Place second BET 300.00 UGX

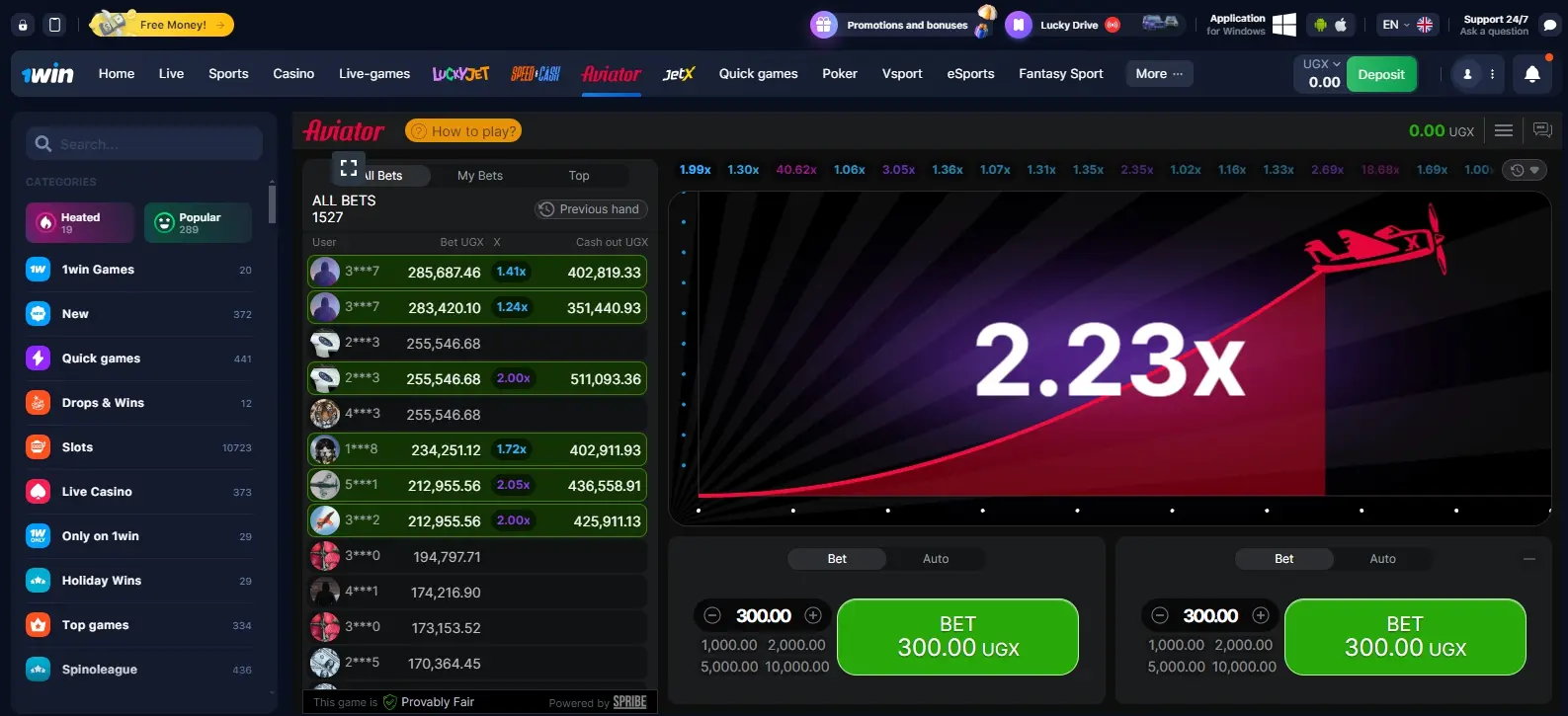pyautogui.click(x=1405, y=637)
